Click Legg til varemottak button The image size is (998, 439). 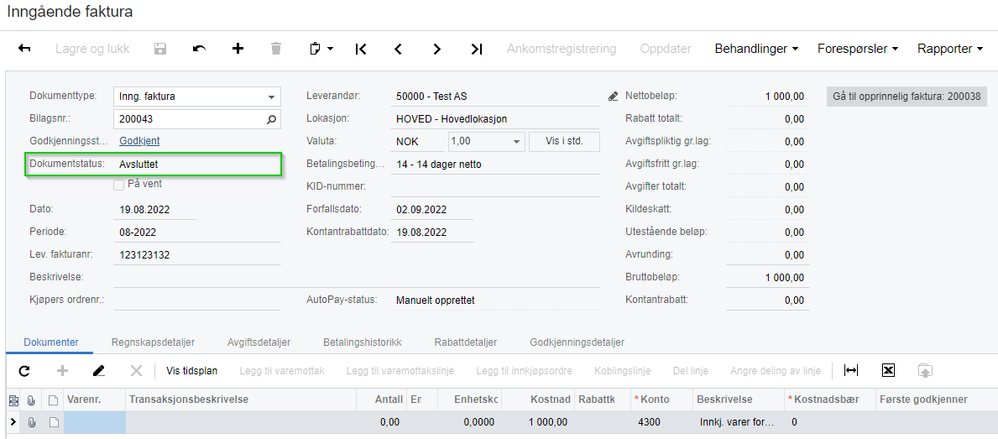[x=282, y=370]
